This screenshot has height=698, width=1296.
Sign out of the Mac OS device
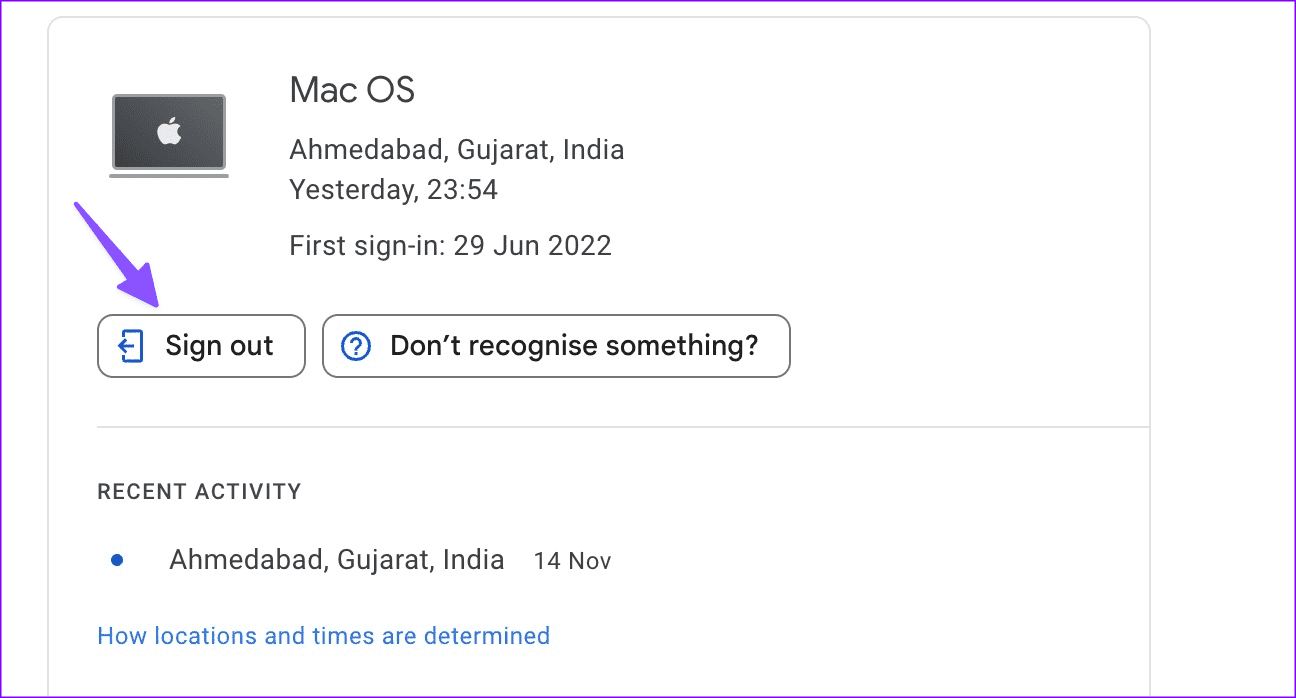tap(201, 347)
